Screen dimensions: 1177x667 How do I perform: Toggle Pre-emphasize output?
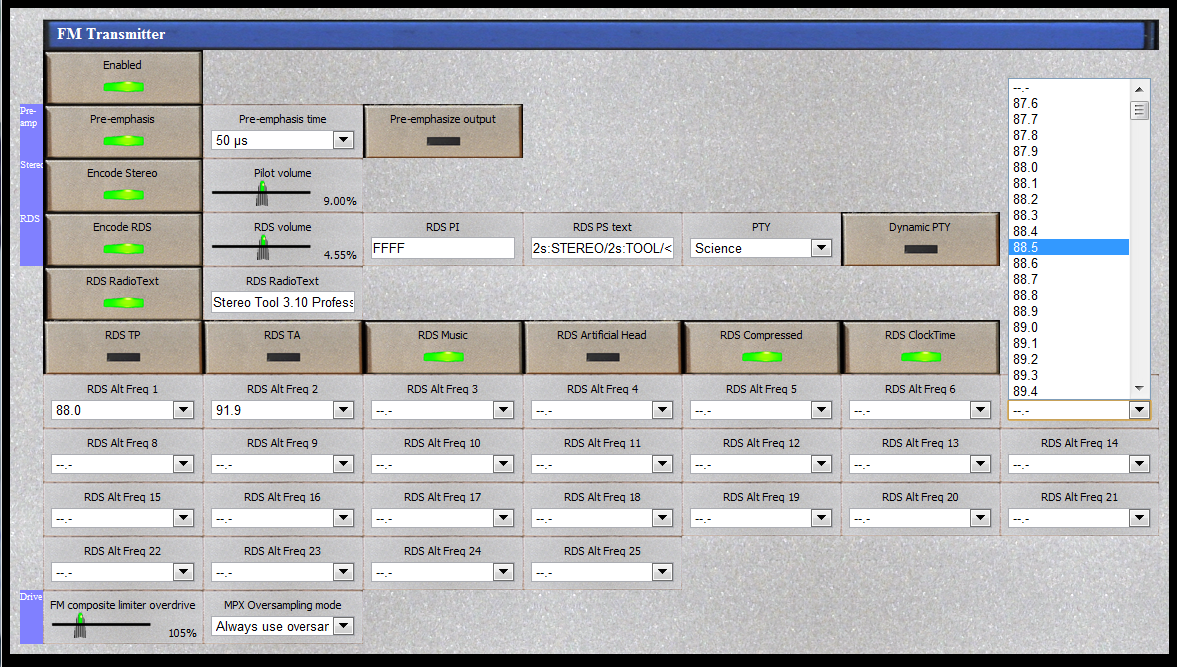click(443, 131)
